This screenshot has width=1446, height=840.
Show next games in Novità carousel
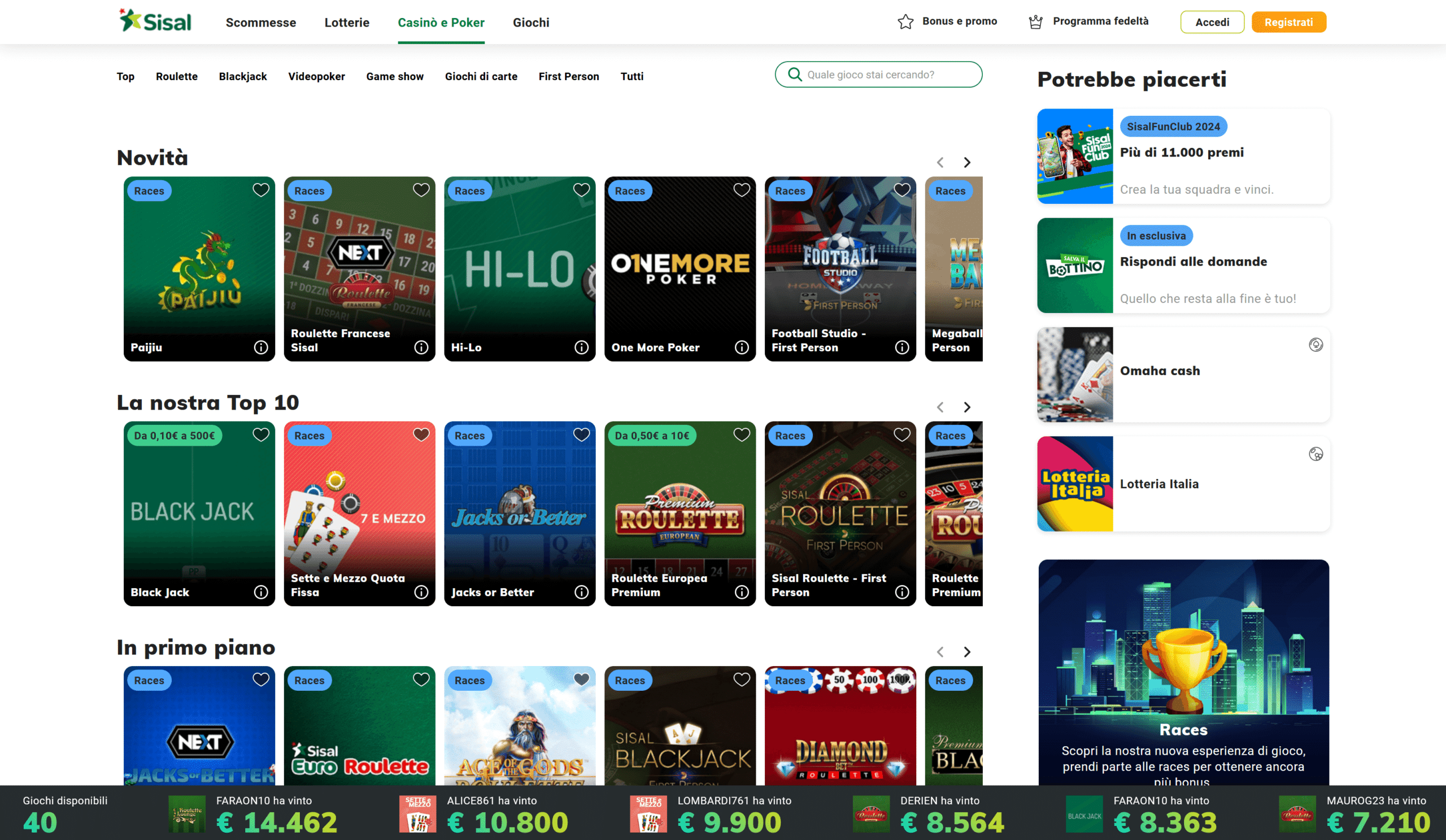coord(967,162)
